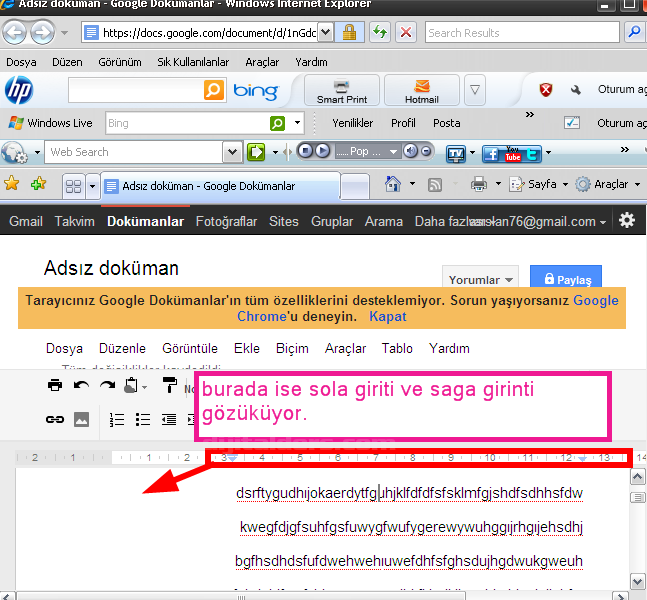This screenshot has height=600, width=647.
Task: Undo the last change in the document
Action: (x=81, y=385)
